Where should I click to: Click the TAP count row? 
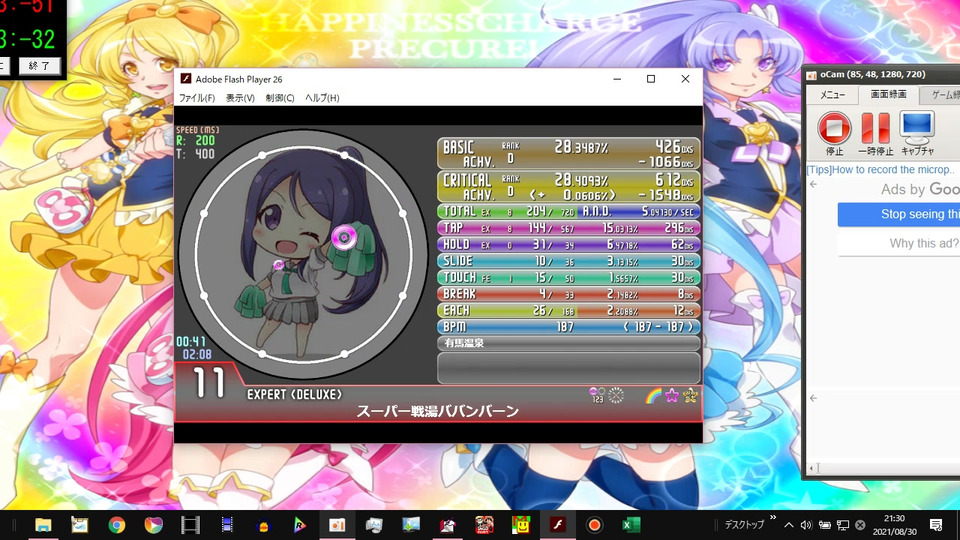[x=569, y=228]
